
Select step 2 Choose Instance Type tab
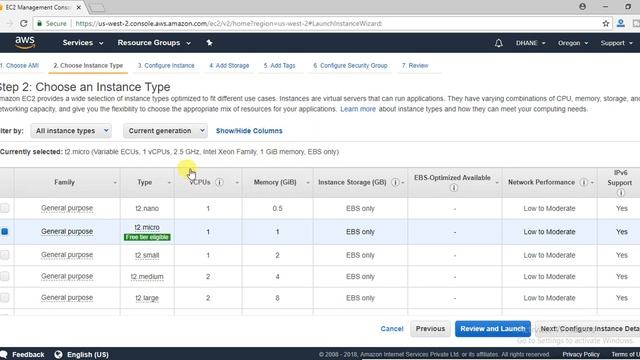tap(88, 65)
